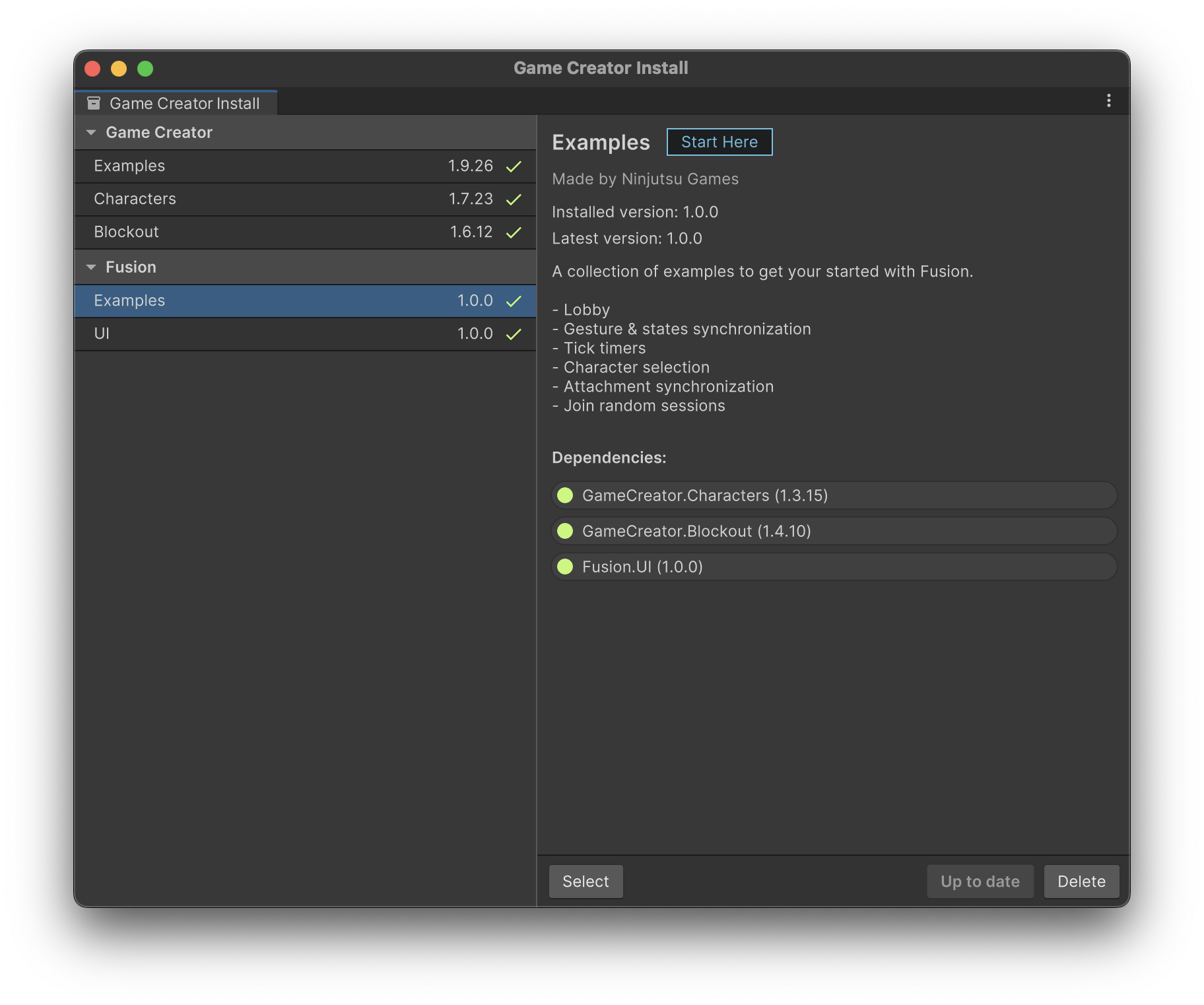Image resolution: width=1204 pixels, height=1005 pixels.
Task: Click the three-dot options menu icon
Action: point(1108,100)
